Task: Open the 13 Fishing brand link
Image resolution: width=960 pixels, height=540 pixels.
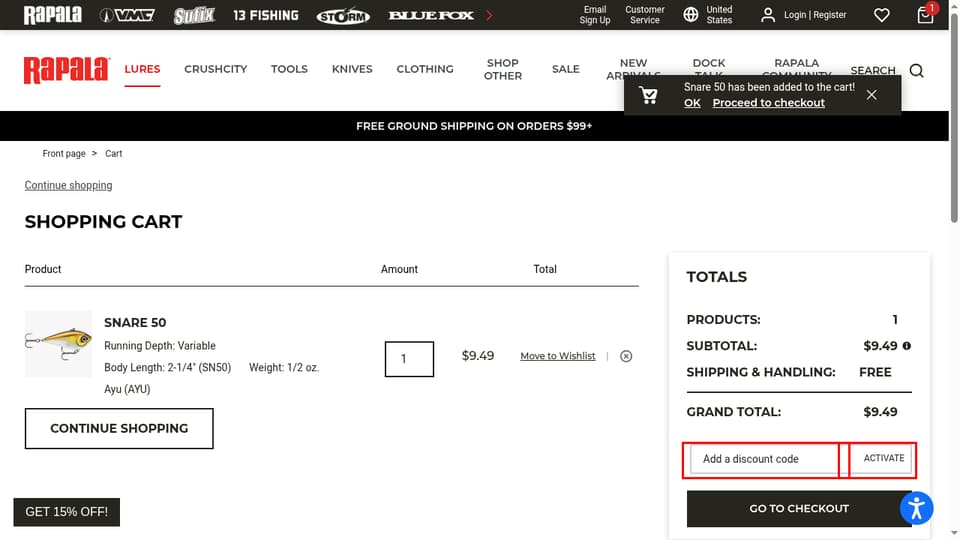Action: pos(266,15)
